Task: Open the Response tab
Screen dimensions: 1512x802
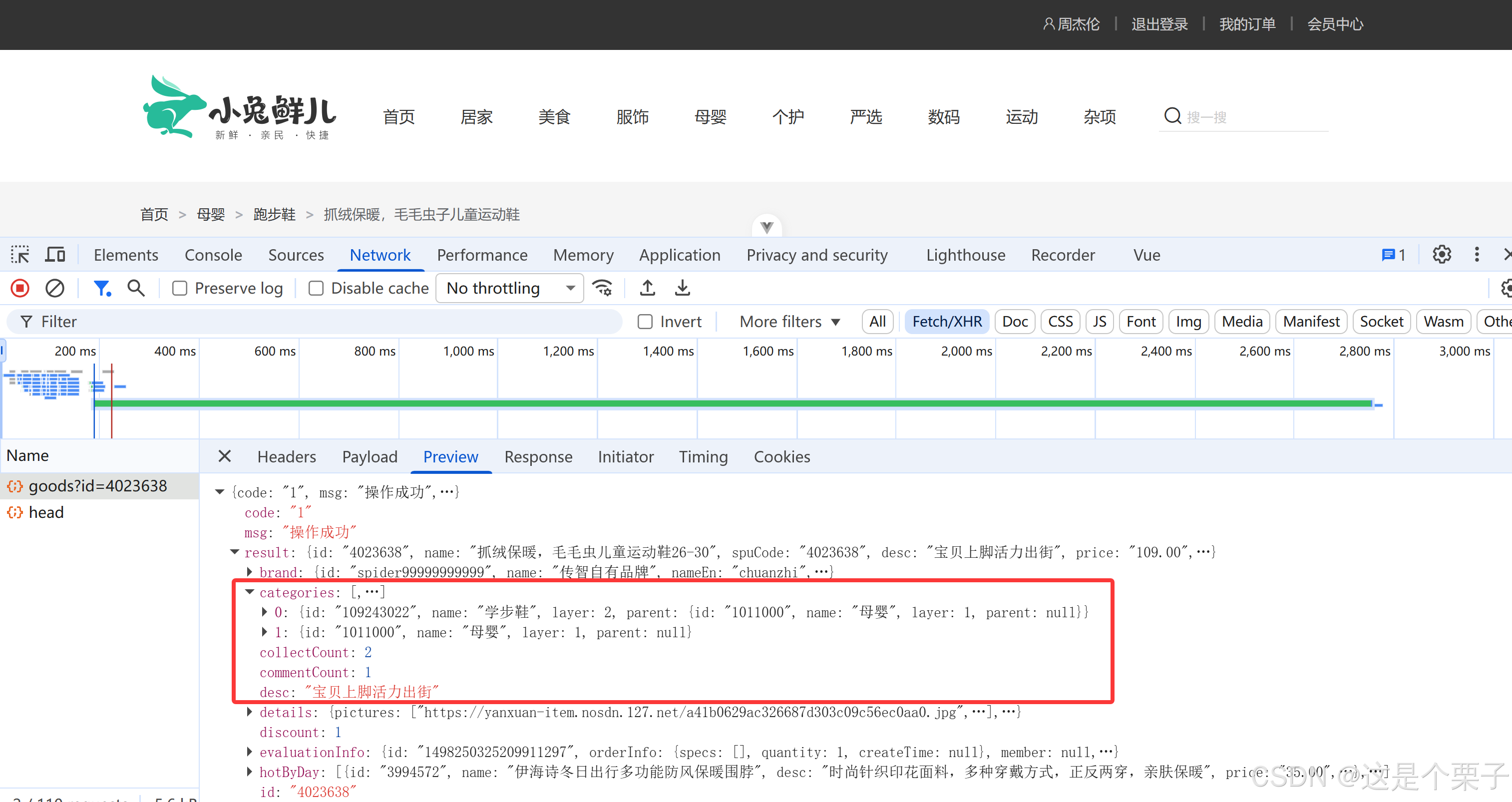Action: coord(538,457)
